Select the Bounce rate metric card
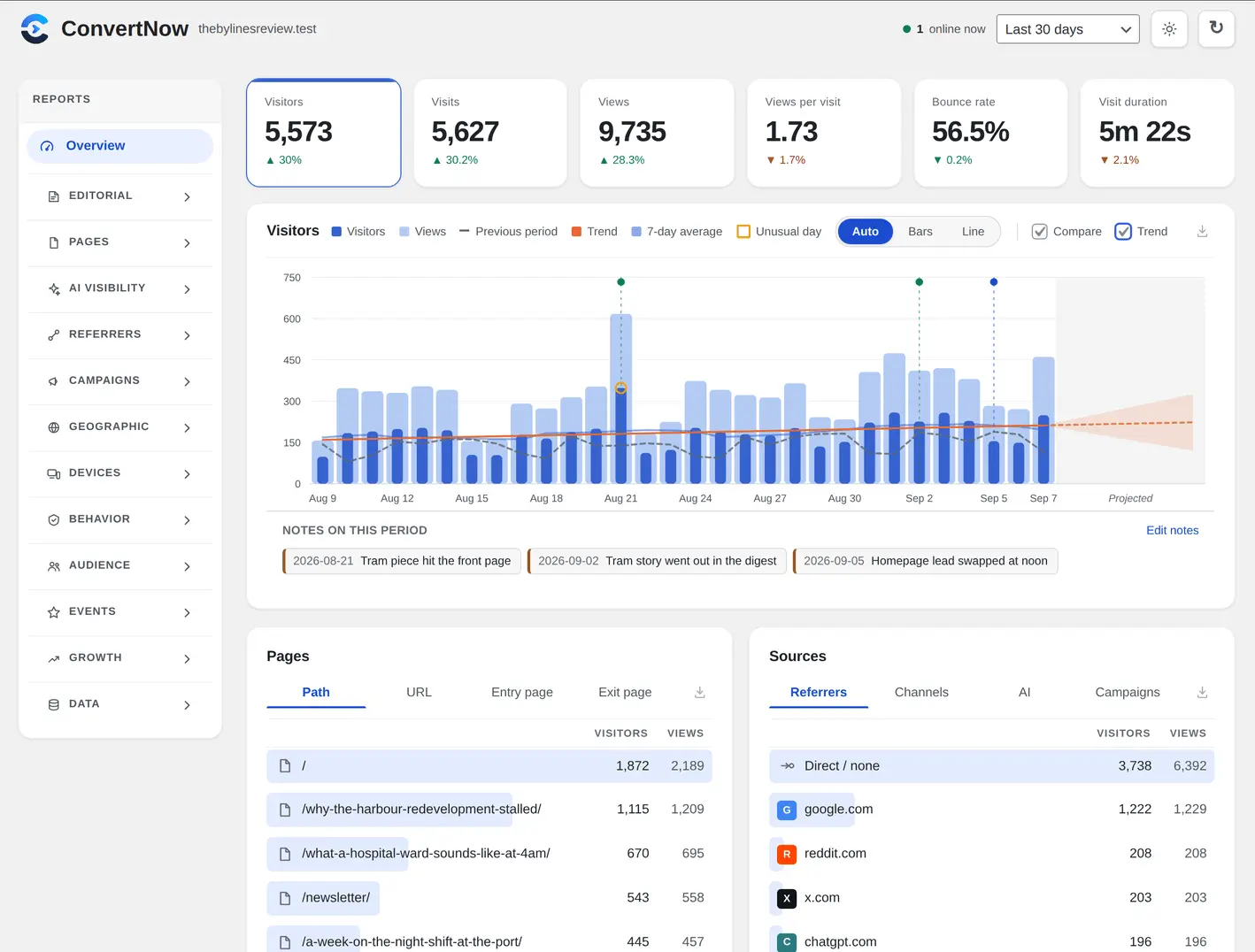This screenshot has height=952, width=1255. point(990,133)
